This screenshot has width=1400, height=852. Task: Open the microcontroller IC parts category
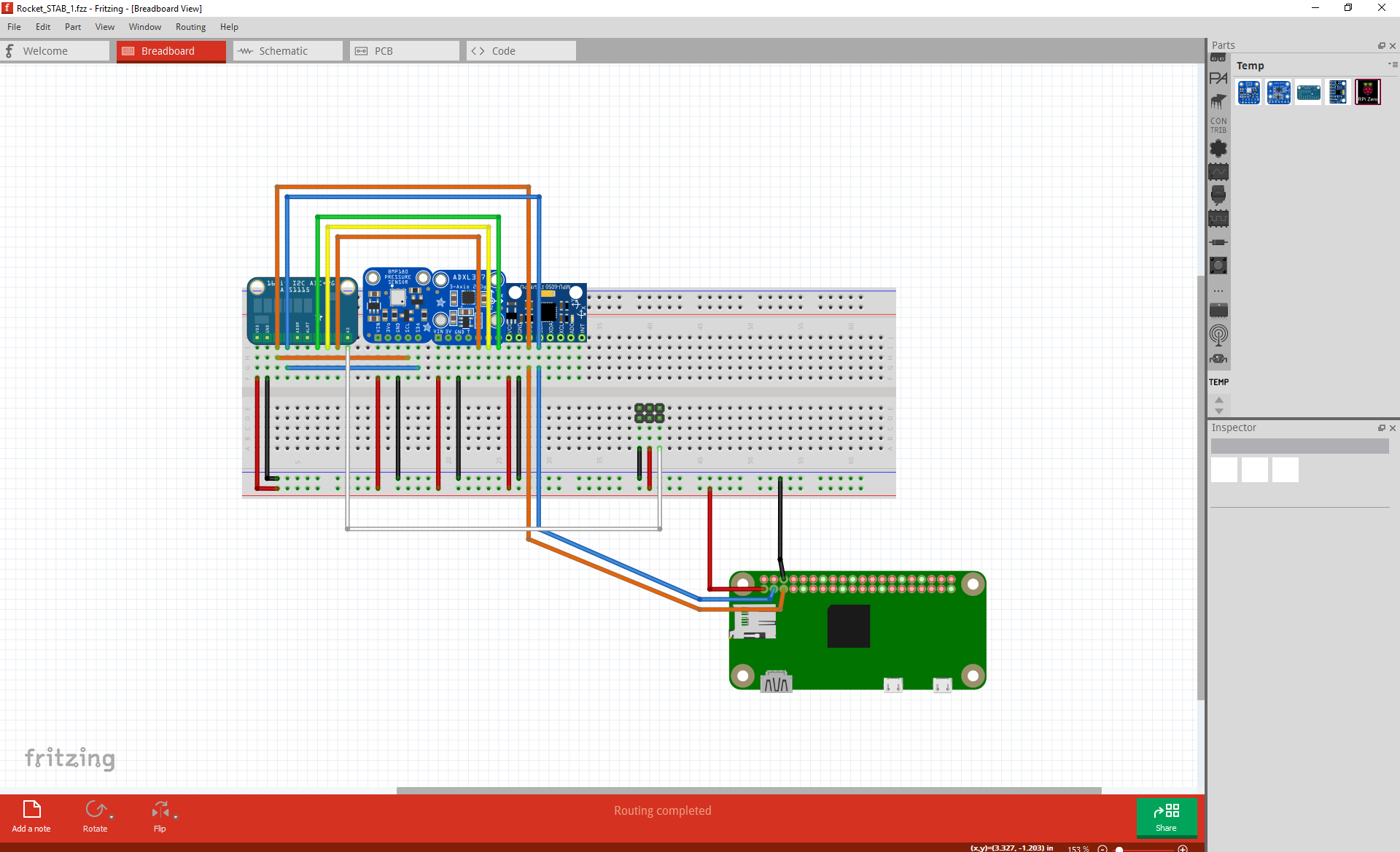pos(1218,310)
